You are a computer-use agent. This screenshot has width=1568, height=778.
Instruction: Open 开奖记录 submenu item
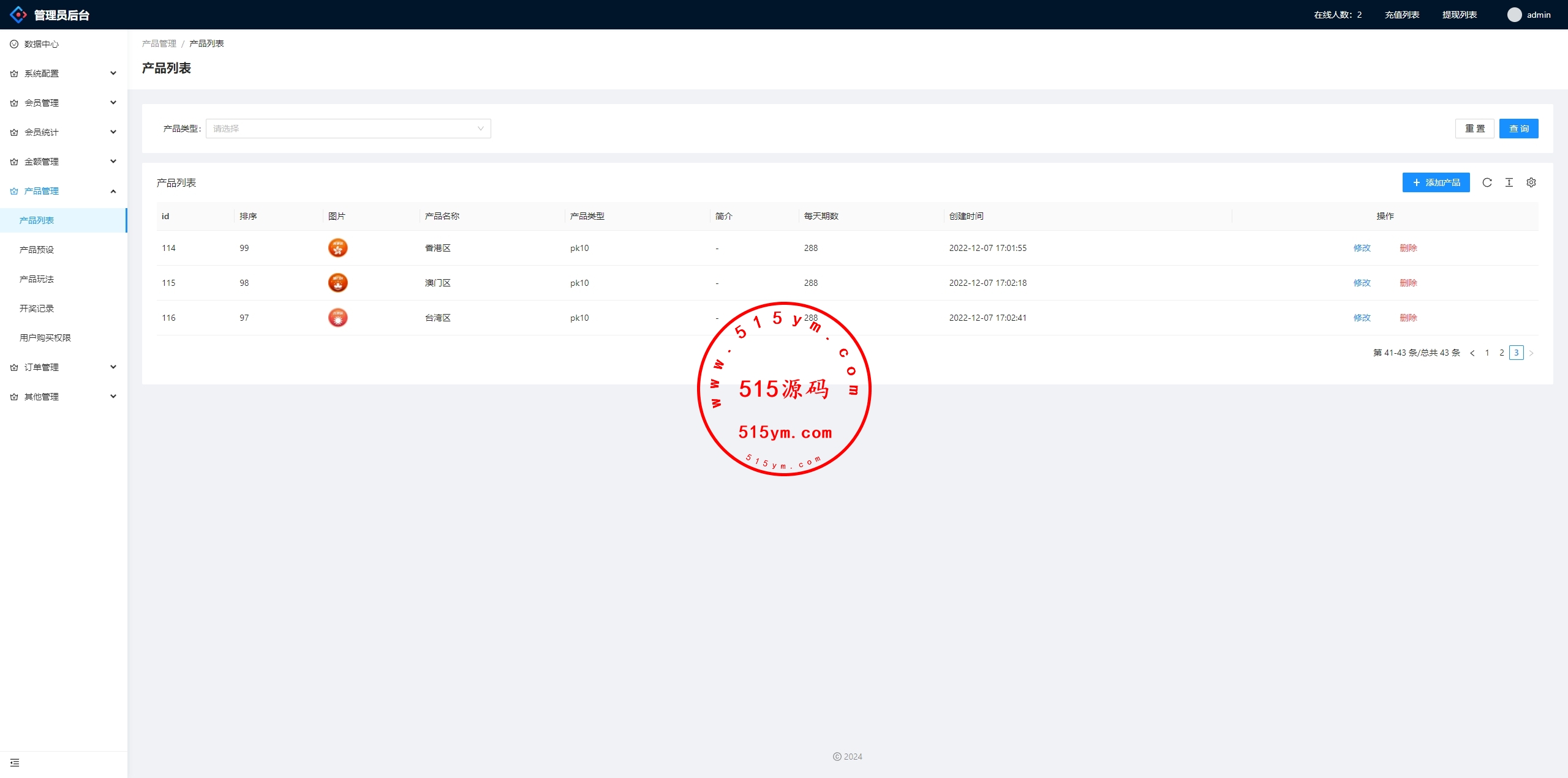click(x=37, y=309)
